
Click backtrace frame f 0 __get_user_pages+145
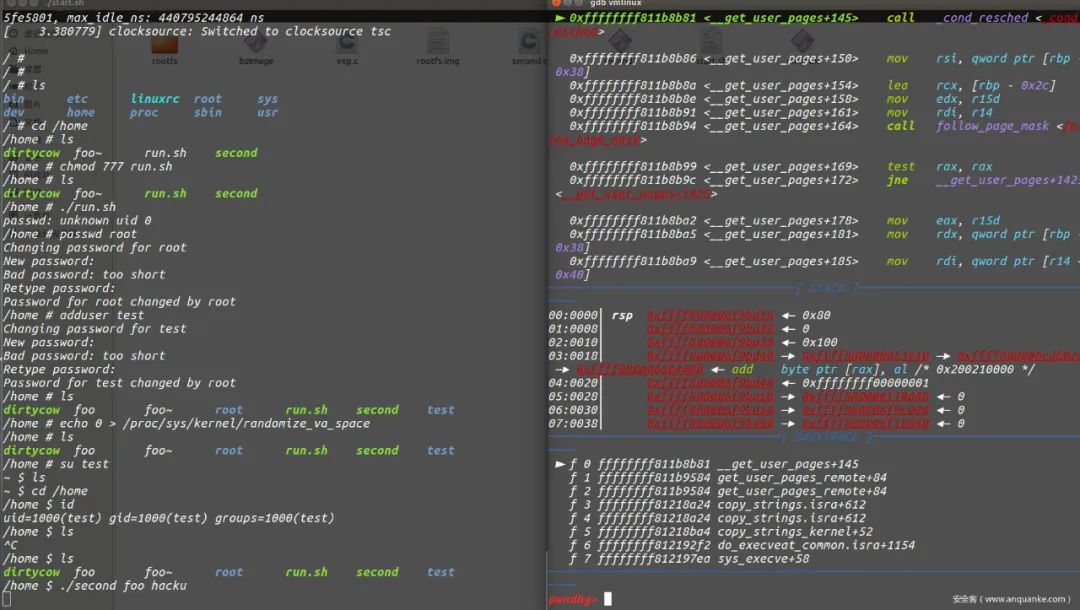pyautogui.click(x=707, y=464)
